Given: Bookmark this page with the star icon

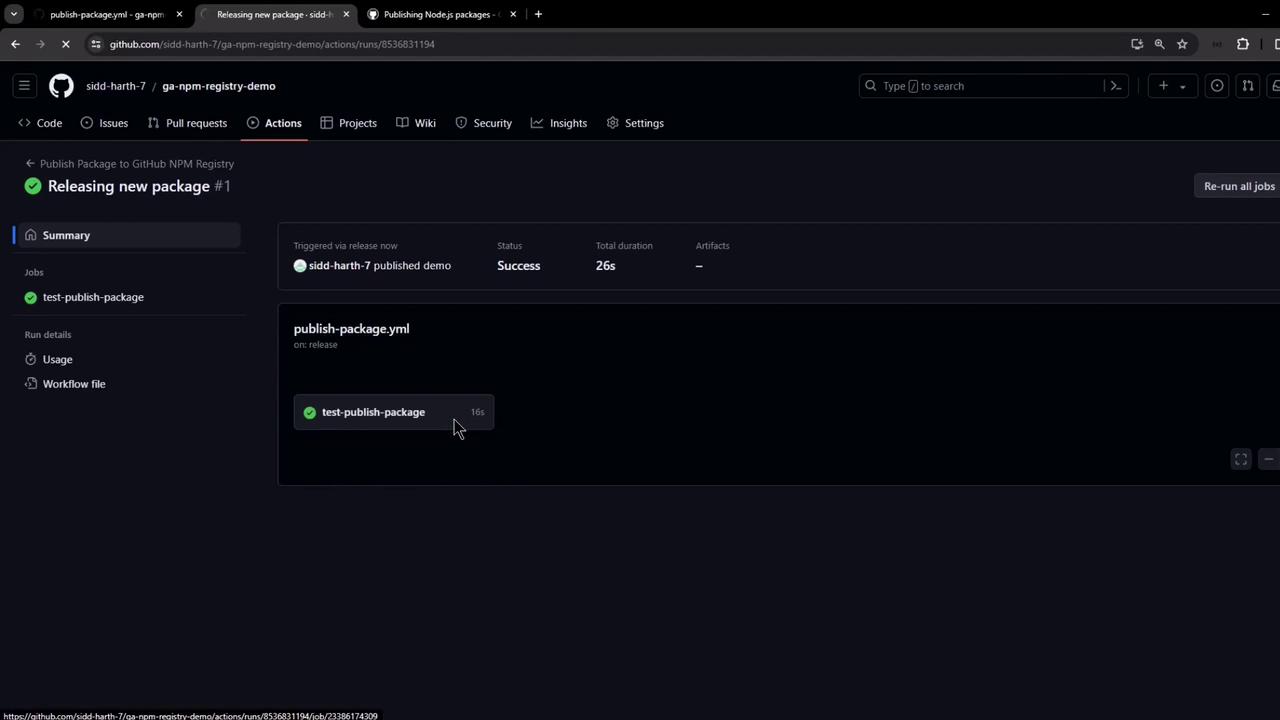Looking at the screenshot, I should coord(1182,44).
